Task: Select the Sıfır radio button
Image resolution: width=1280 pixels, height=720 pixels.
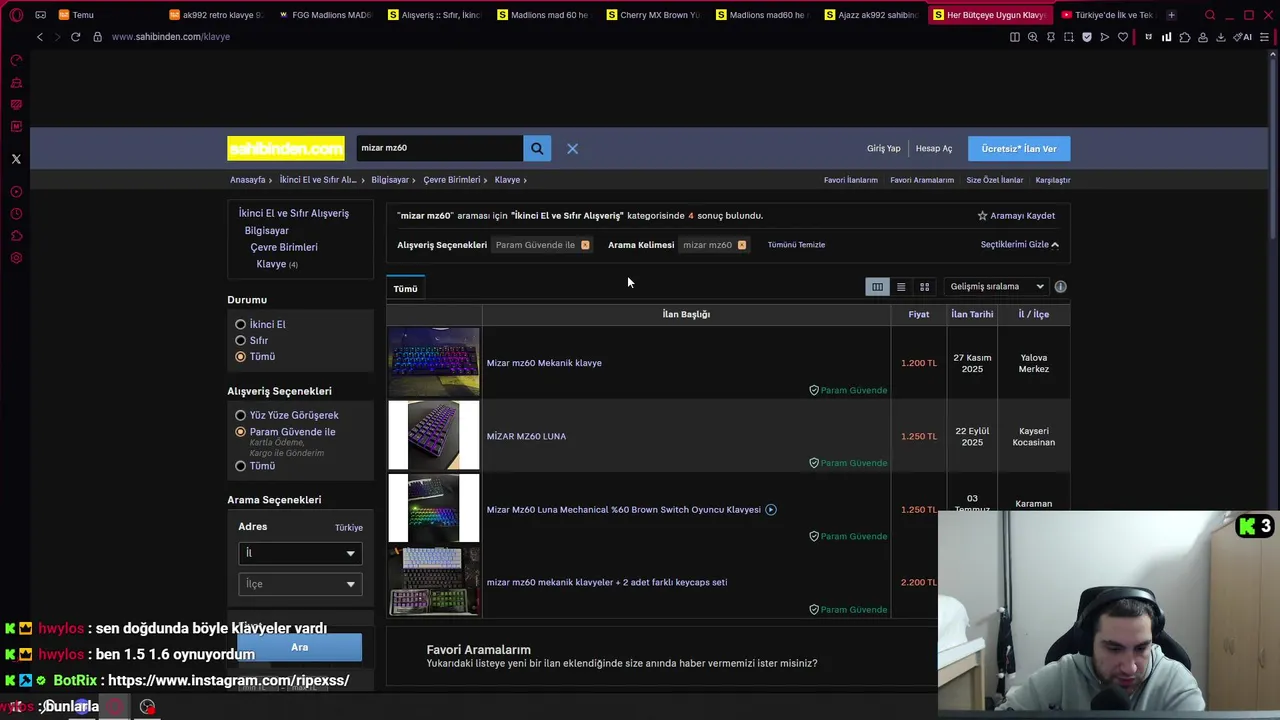Action: [x=240, y=341]
